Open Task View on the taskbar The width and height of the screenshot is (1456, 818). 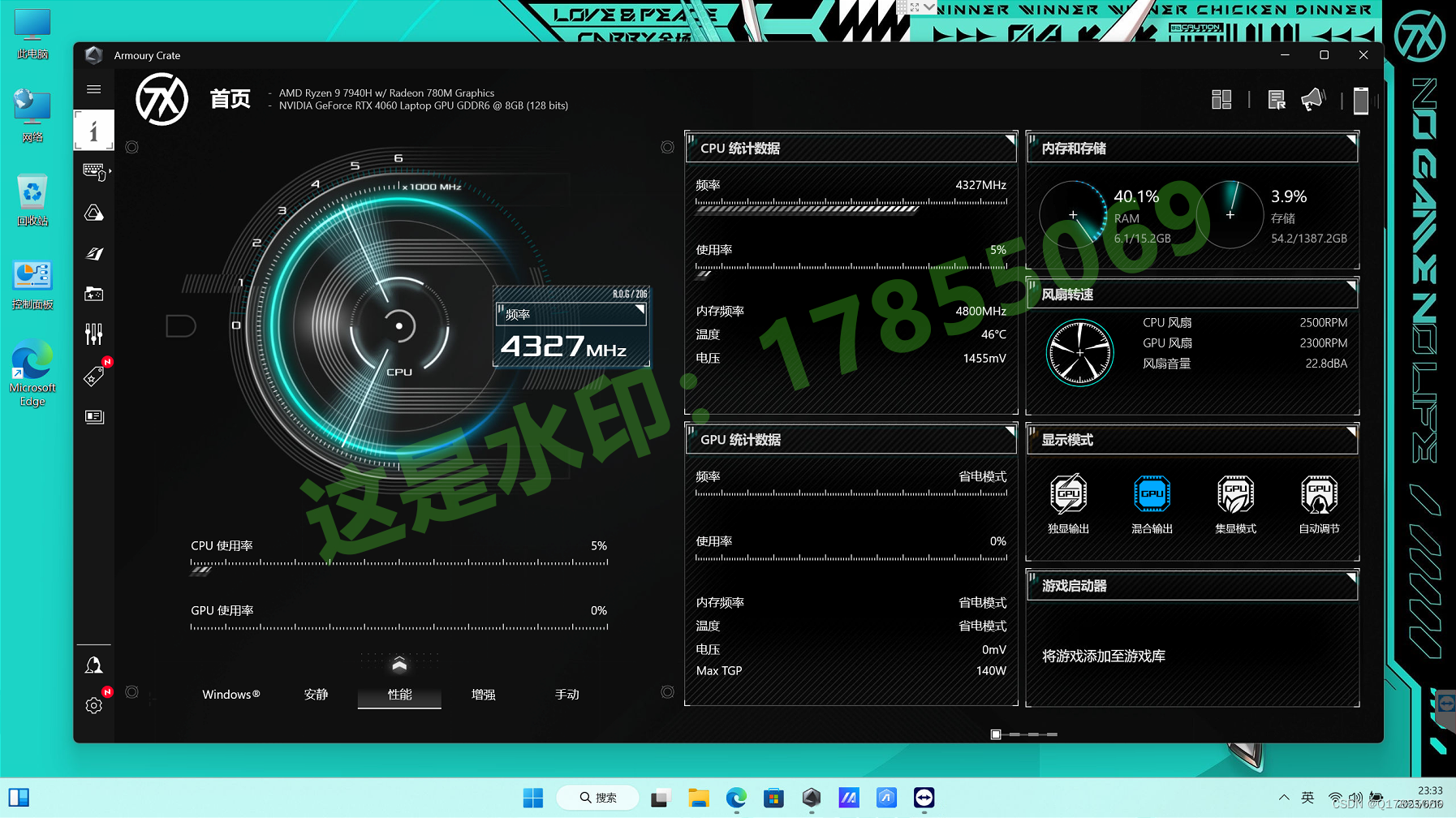[660, 798]
